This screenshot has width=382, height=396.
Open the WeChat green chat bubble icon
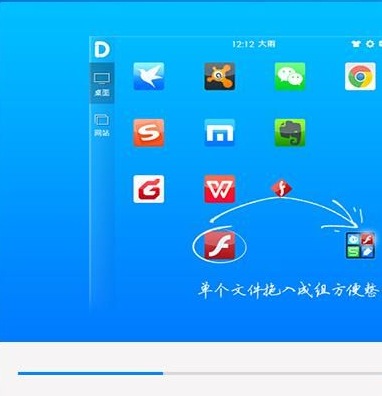pyautogui.click(x=290, y=76)
